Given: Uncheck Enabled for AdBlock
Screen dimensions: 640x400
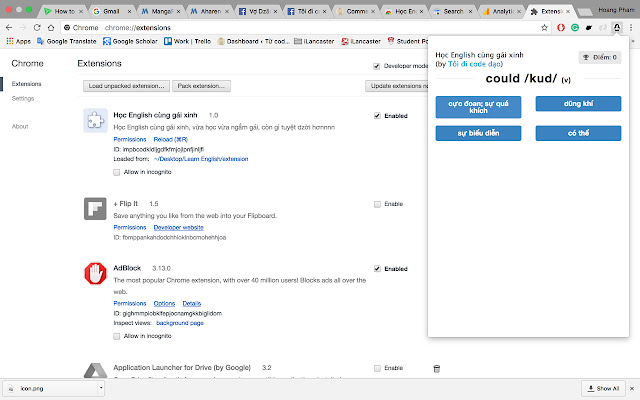Looking at the screenshot, I should point(377,269).
